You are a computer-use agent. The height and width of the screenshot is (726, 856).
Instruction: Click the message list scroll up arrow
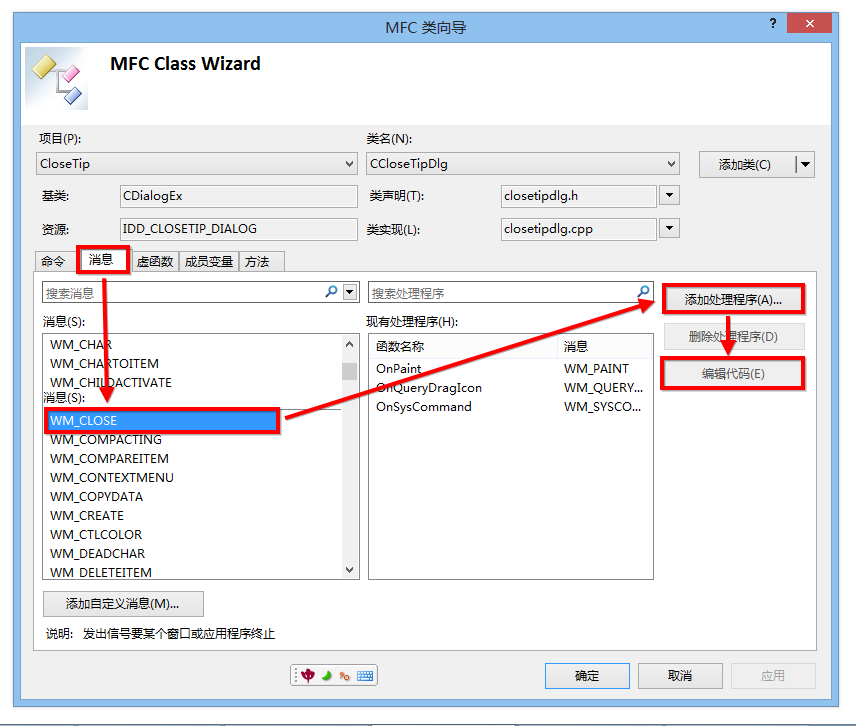[349, 344]
